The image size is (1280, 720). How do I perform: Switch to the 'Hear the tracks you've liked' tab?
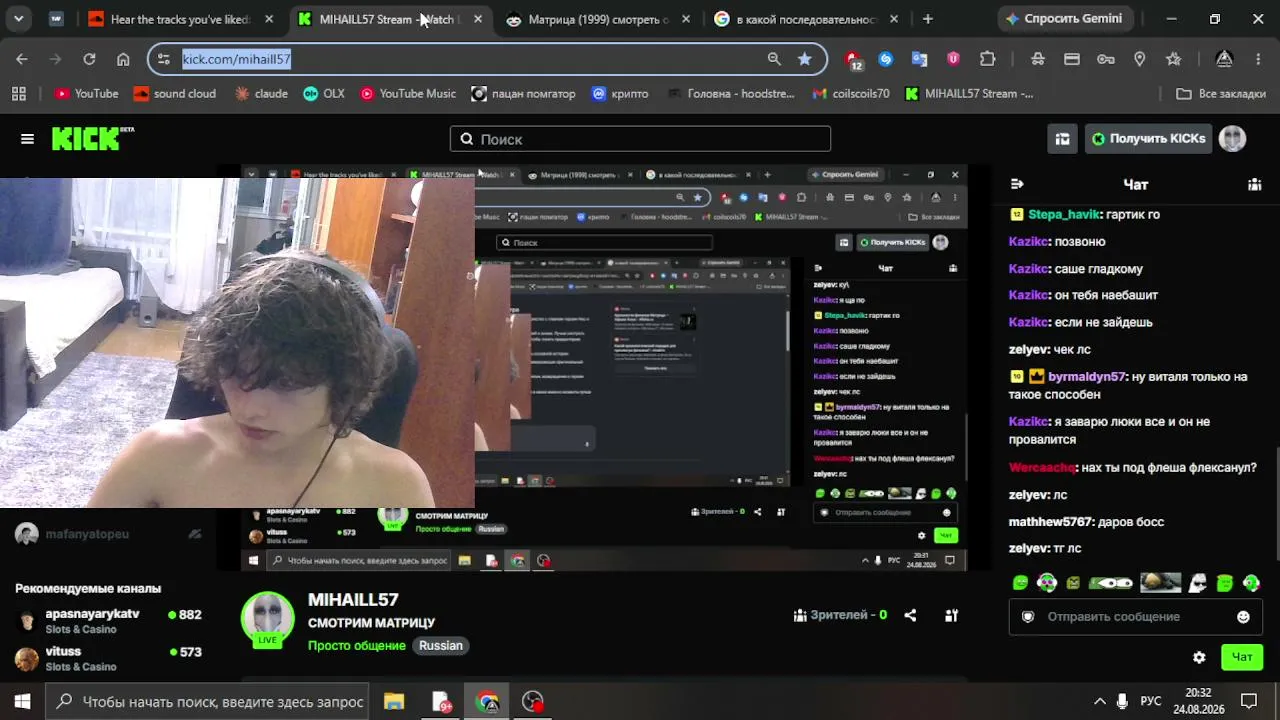(x=181, y=19)
